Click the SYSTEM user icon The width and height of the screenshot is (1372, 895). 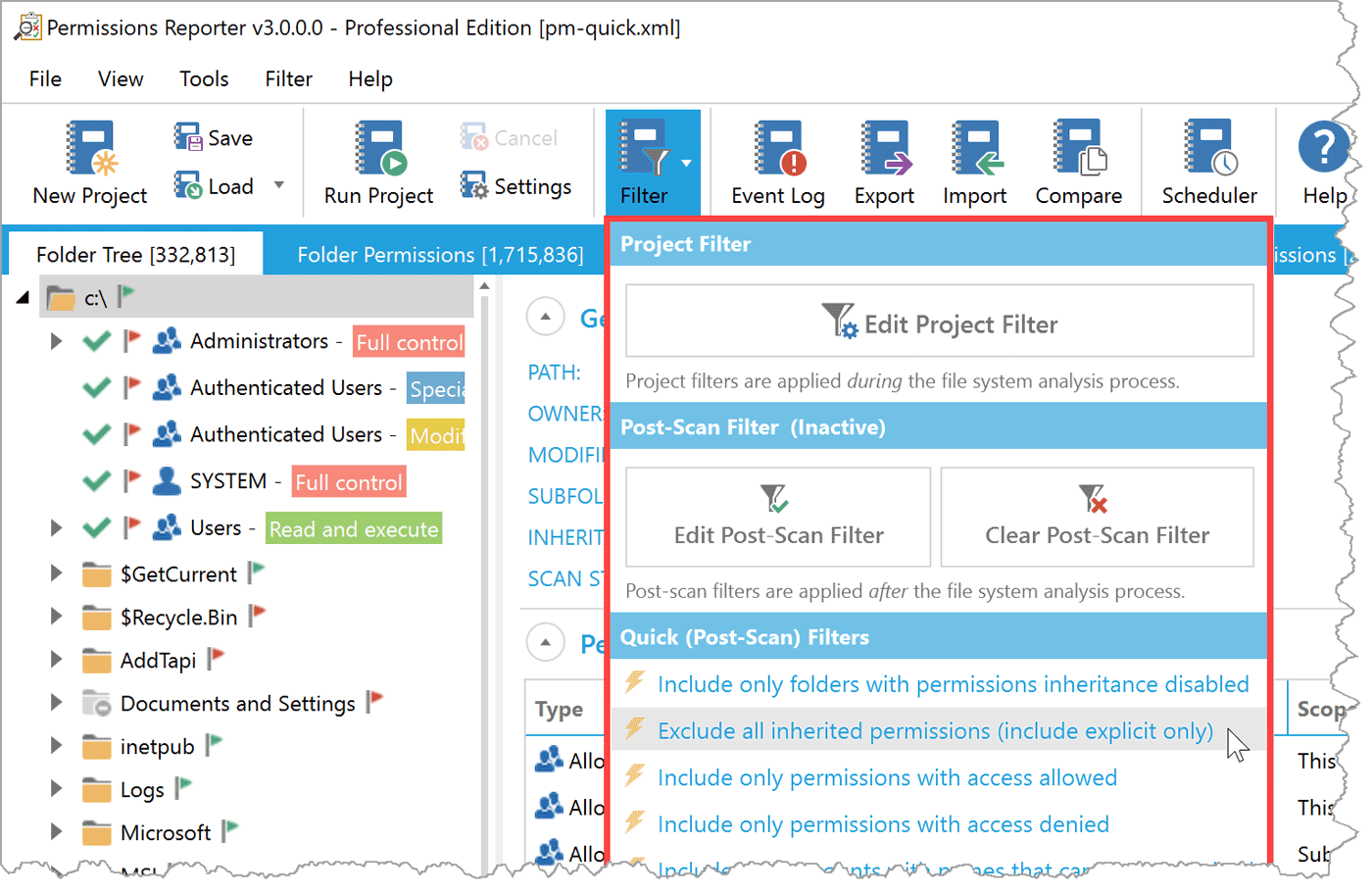pos(167,480)
